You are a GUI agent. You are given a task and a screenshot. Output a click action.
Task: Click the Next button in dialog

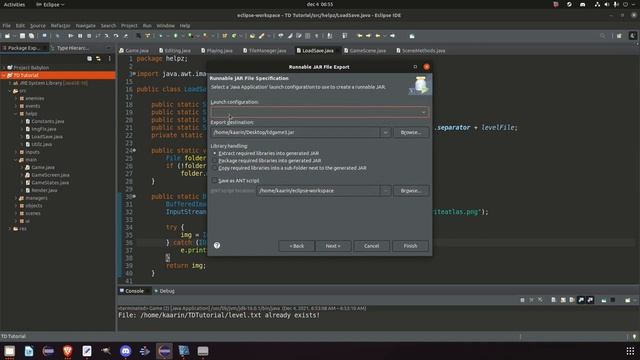click(x=333, y=246)
